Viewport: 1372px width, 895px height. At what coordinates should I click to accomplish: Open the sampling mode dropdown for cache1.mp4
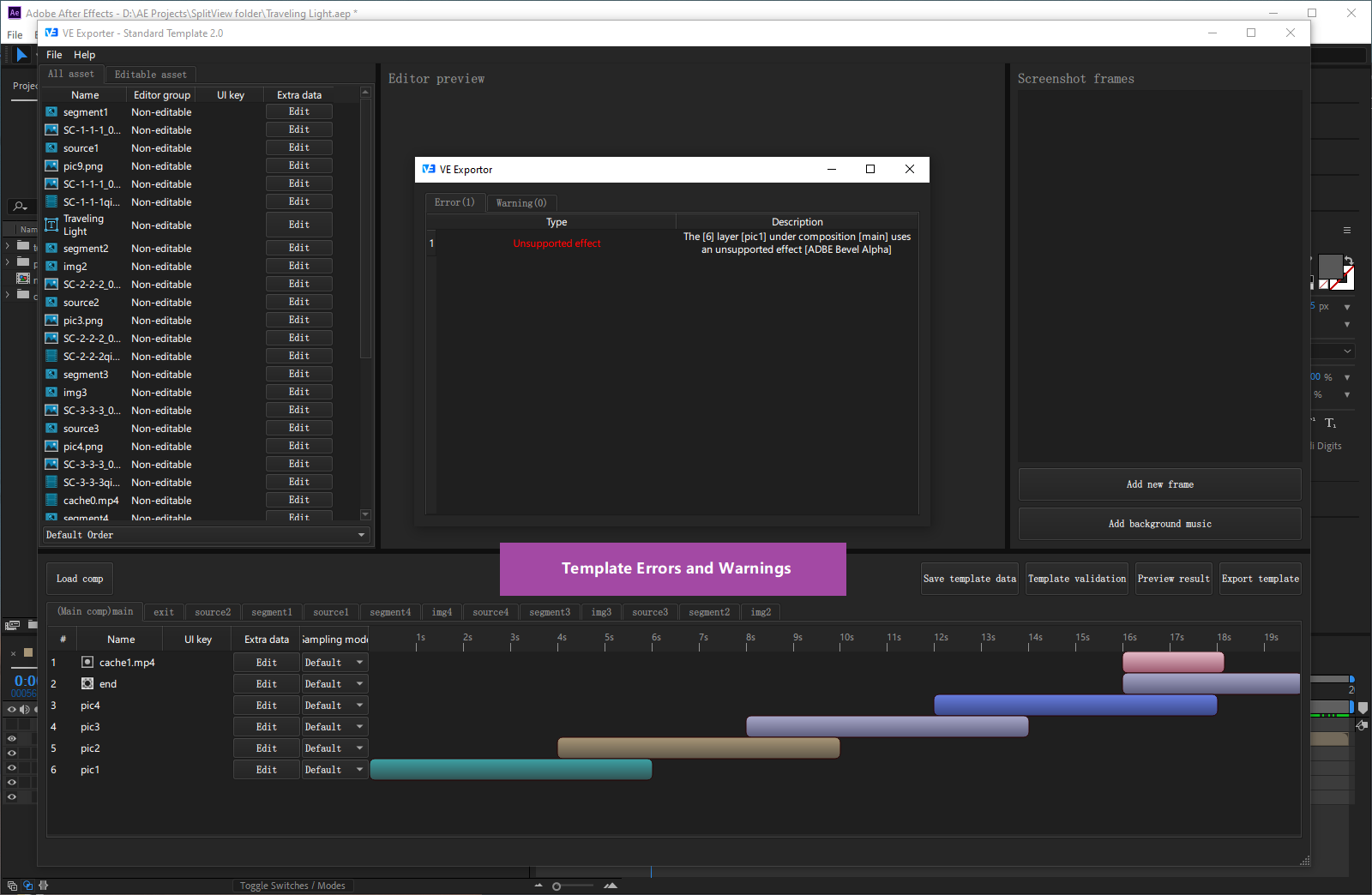(x=334, y=662)
